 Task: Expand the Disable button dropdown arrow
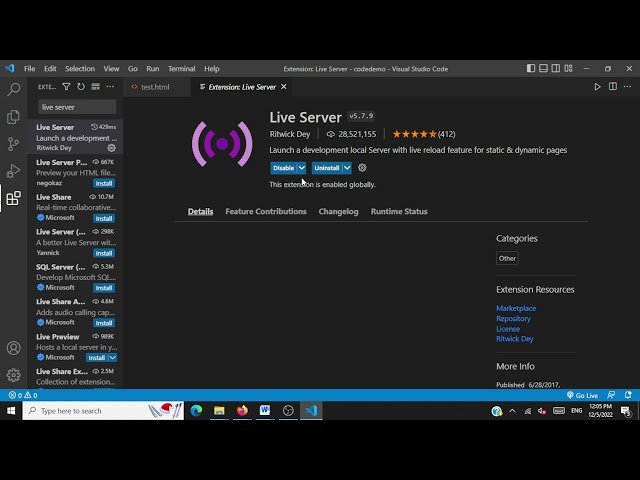click(301, 168)
